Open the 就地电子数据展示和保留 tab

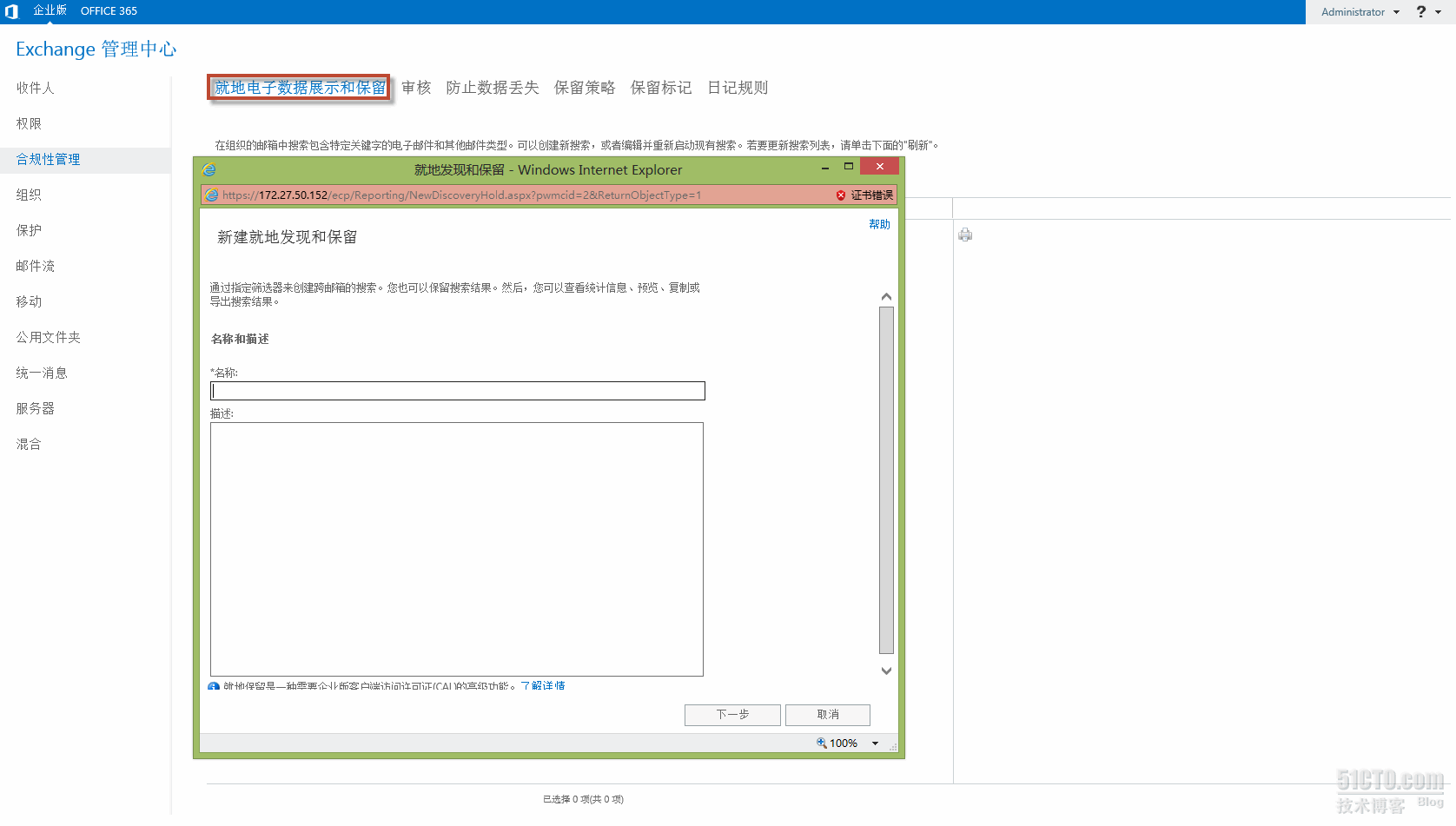300,88
